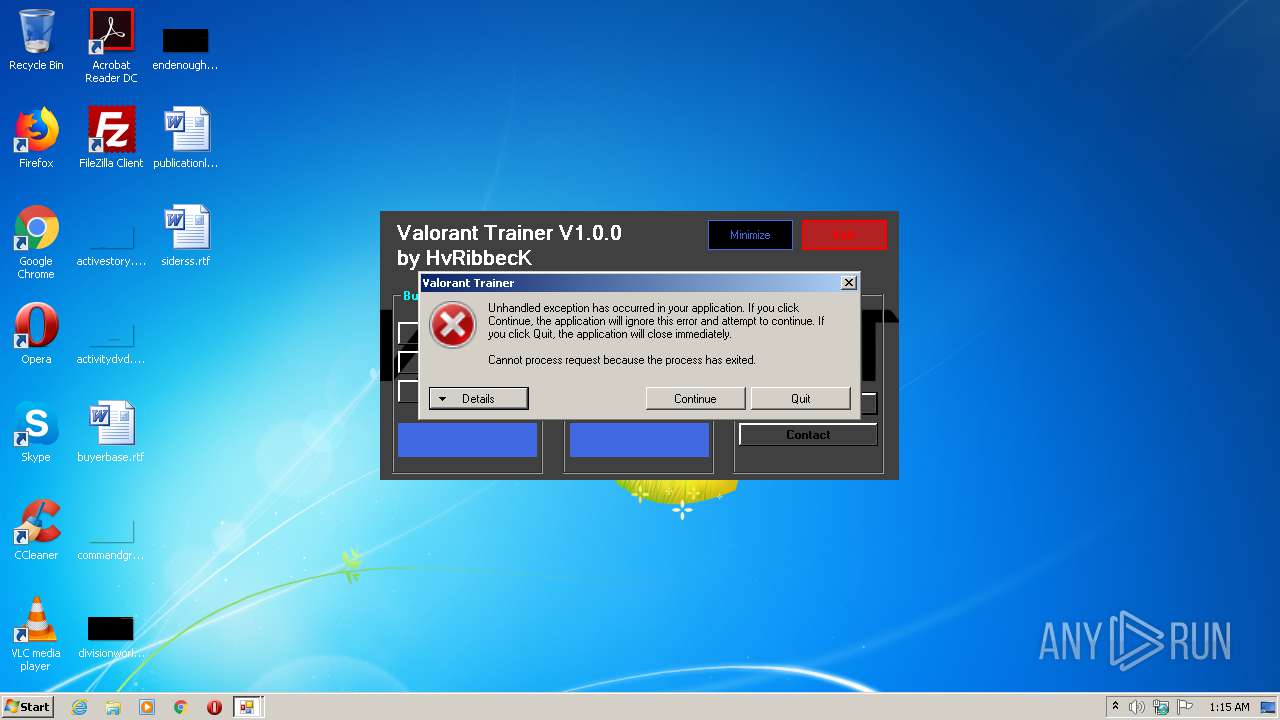The height and width of the screenshot is (720, 1280).
Task: Open the Start menu
Action: (28, 707)
